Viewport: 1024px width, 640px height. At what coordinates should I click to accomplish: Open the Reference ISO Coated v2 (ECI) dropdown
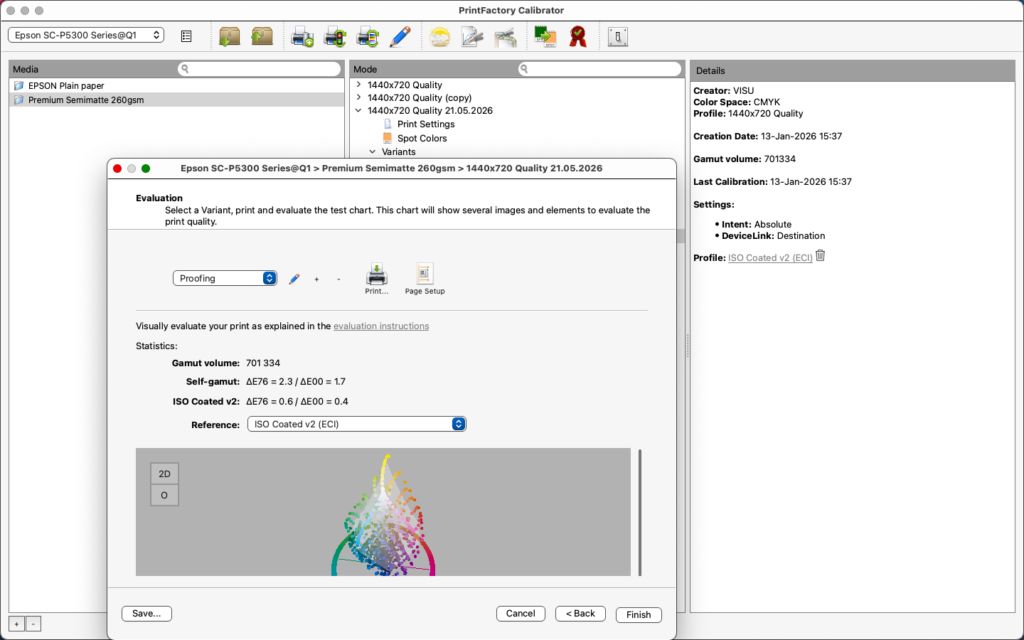tap(357, 424)
